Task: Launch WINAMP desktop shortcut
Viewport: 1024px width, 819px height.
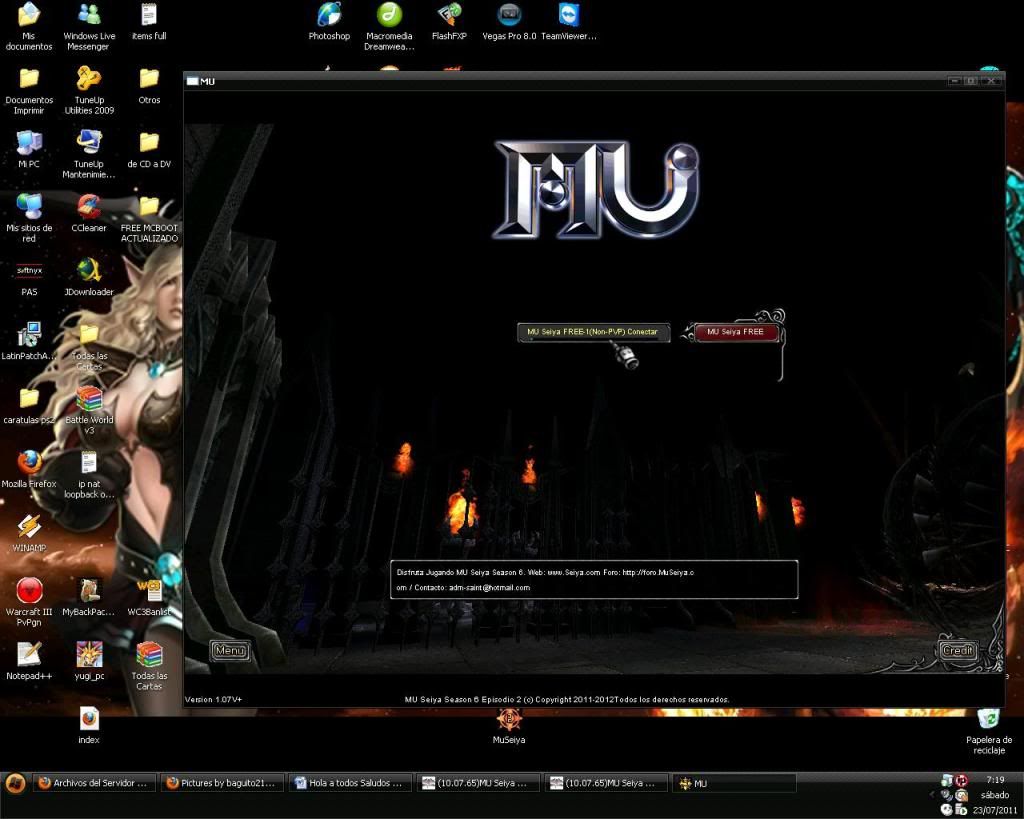Action: pos(29,534)
